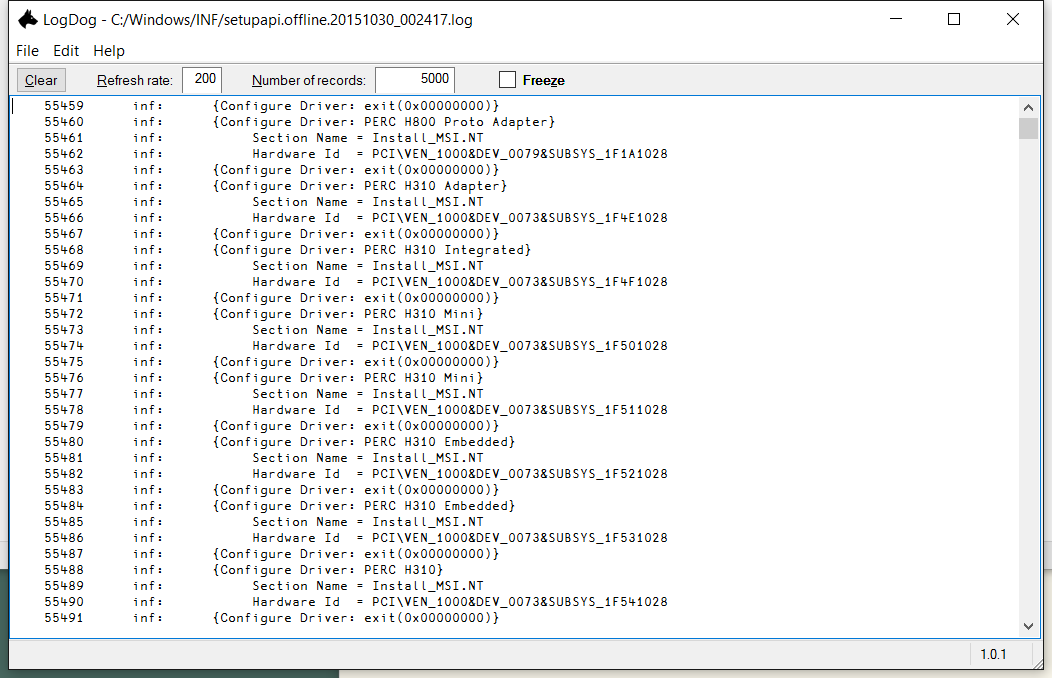The width and height of the screenshot is (1052, 678).
Task: Click line number 55461
Action: click(64, 138)
